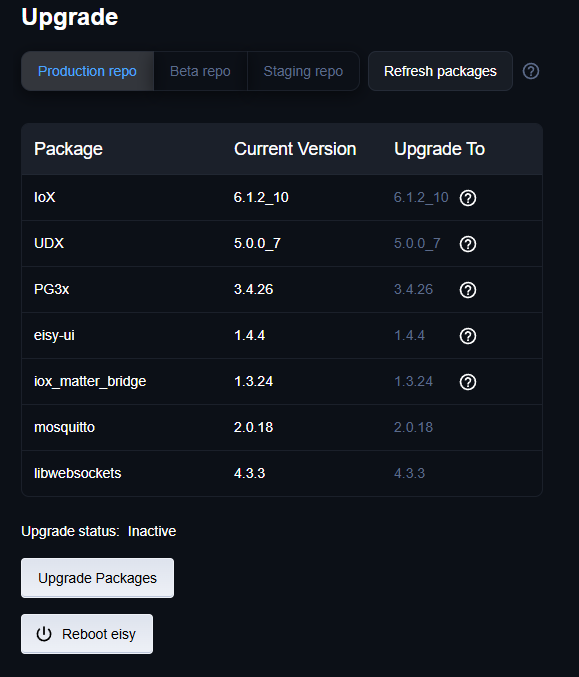
Task: Click the help icon in the PG3x row
Action: (468, 290)
